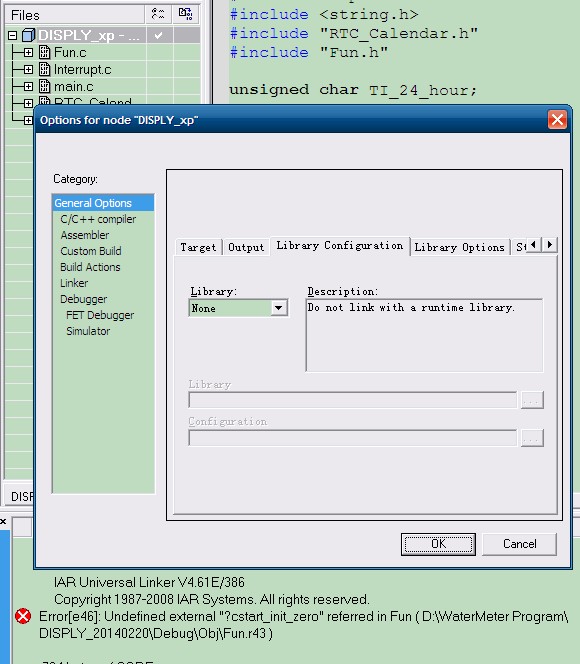Select the C/C++ compiler category
The width and height of the screenshot is (580, 664).
[98, 219]
